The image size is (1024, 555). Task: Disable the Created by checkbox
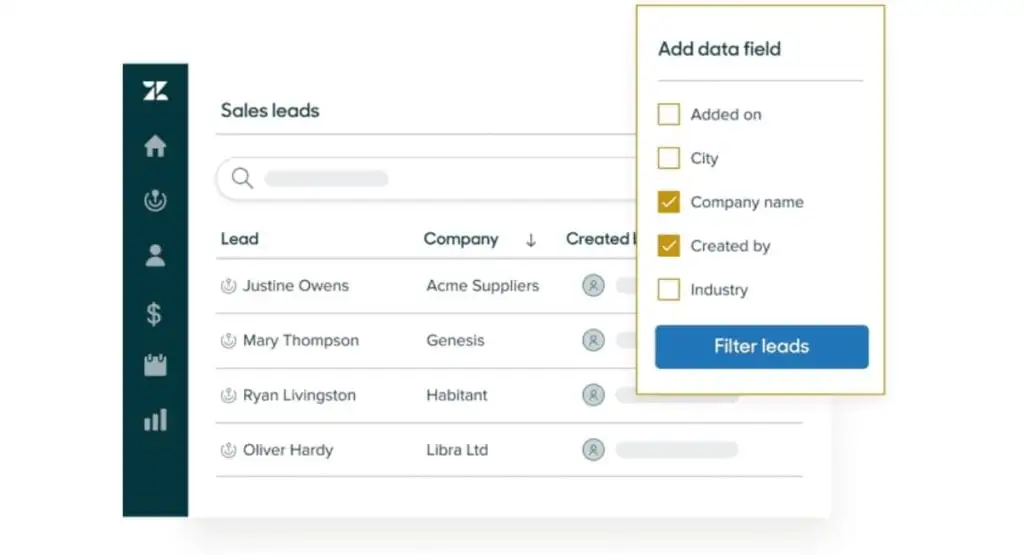(x=669, y=246)
